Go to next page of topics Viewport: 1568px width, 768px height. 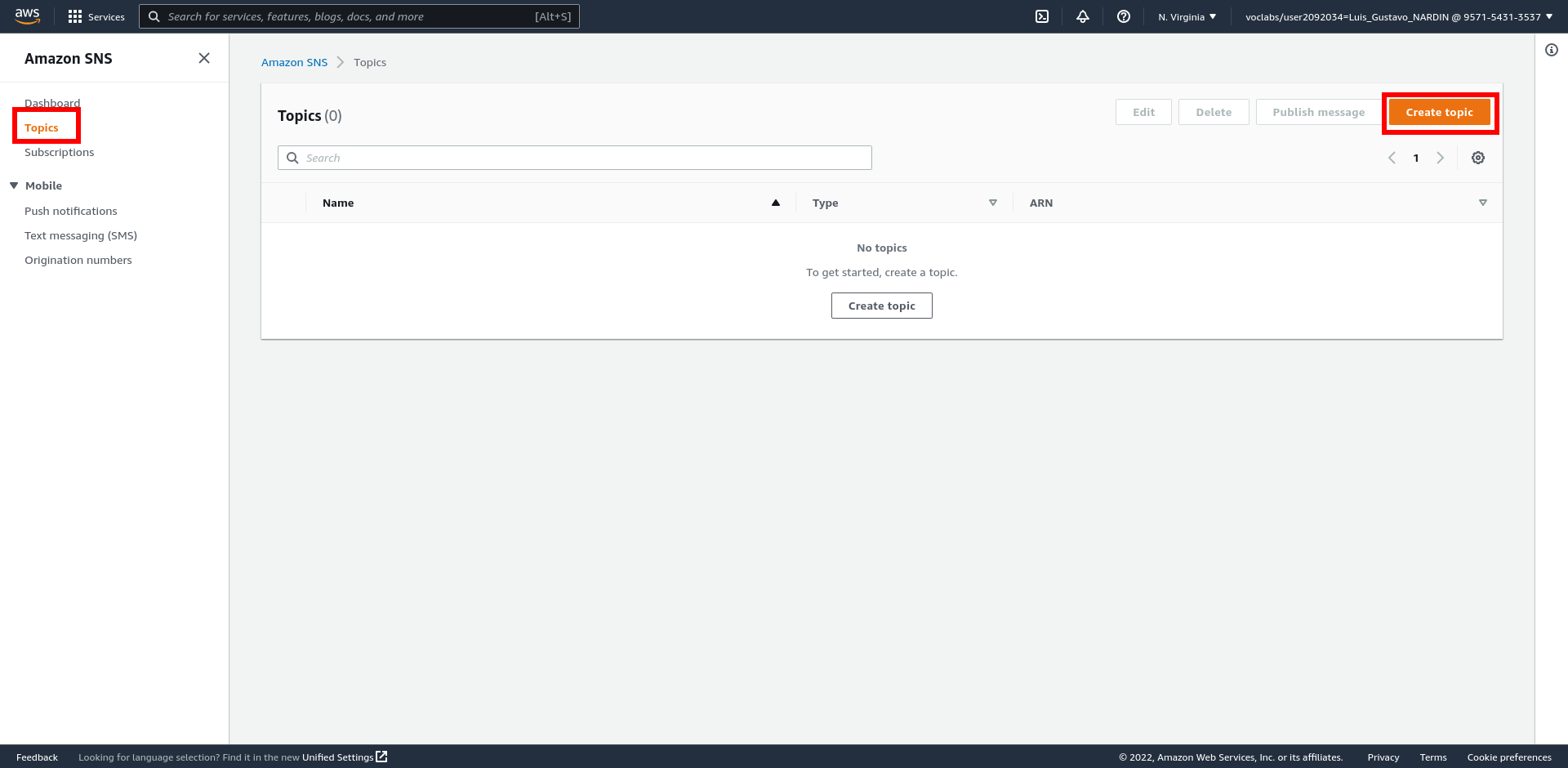pos(1441,158)
